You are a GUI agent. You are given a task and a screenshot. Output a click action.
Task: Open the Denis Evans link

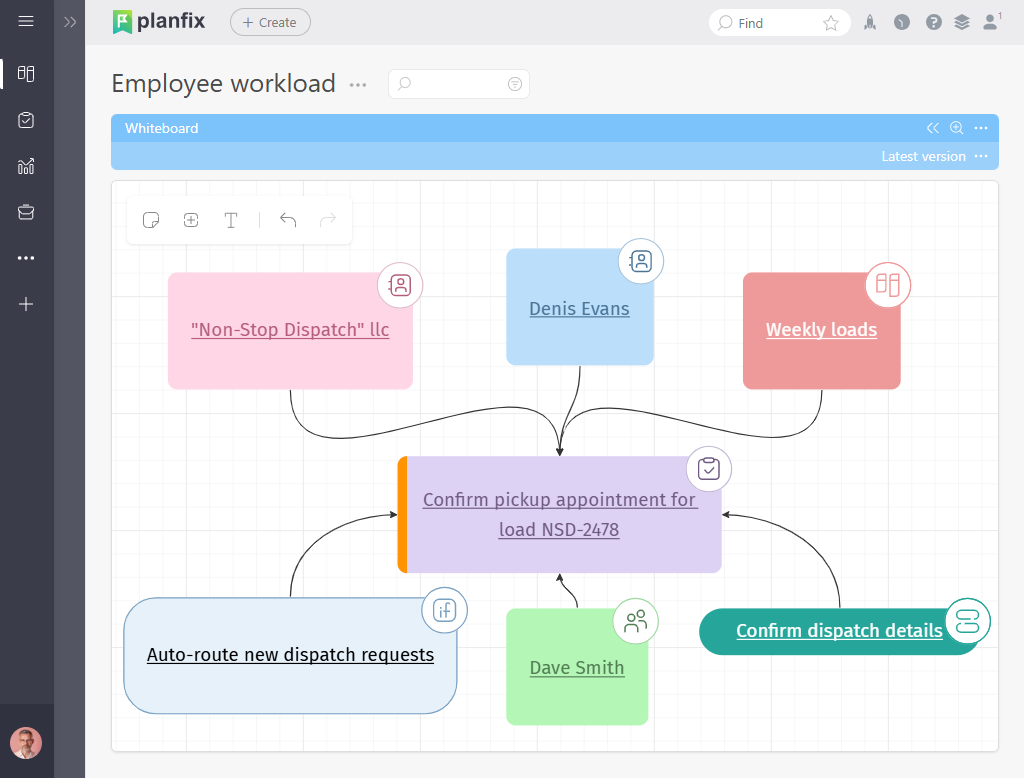pyautogui.click(x=579, y=309)
